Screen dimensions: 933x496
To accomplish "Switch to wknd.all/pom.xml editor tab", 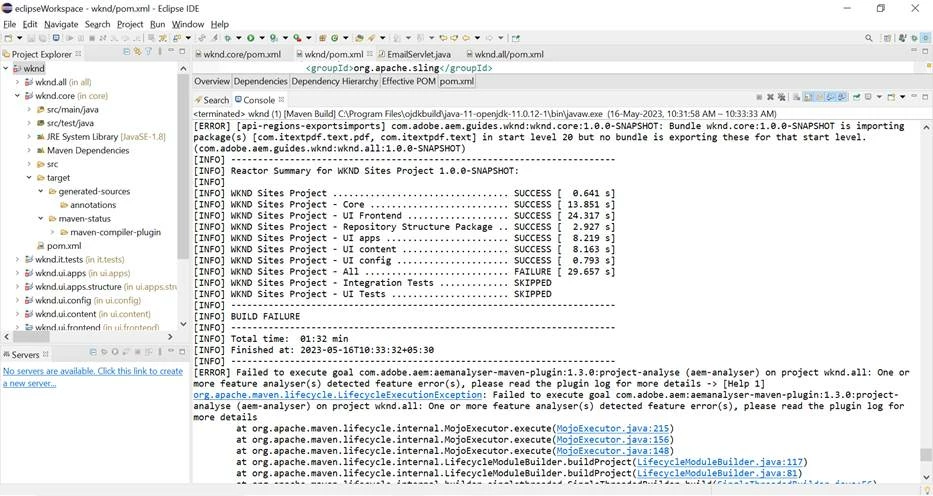I will click(505, 54).
